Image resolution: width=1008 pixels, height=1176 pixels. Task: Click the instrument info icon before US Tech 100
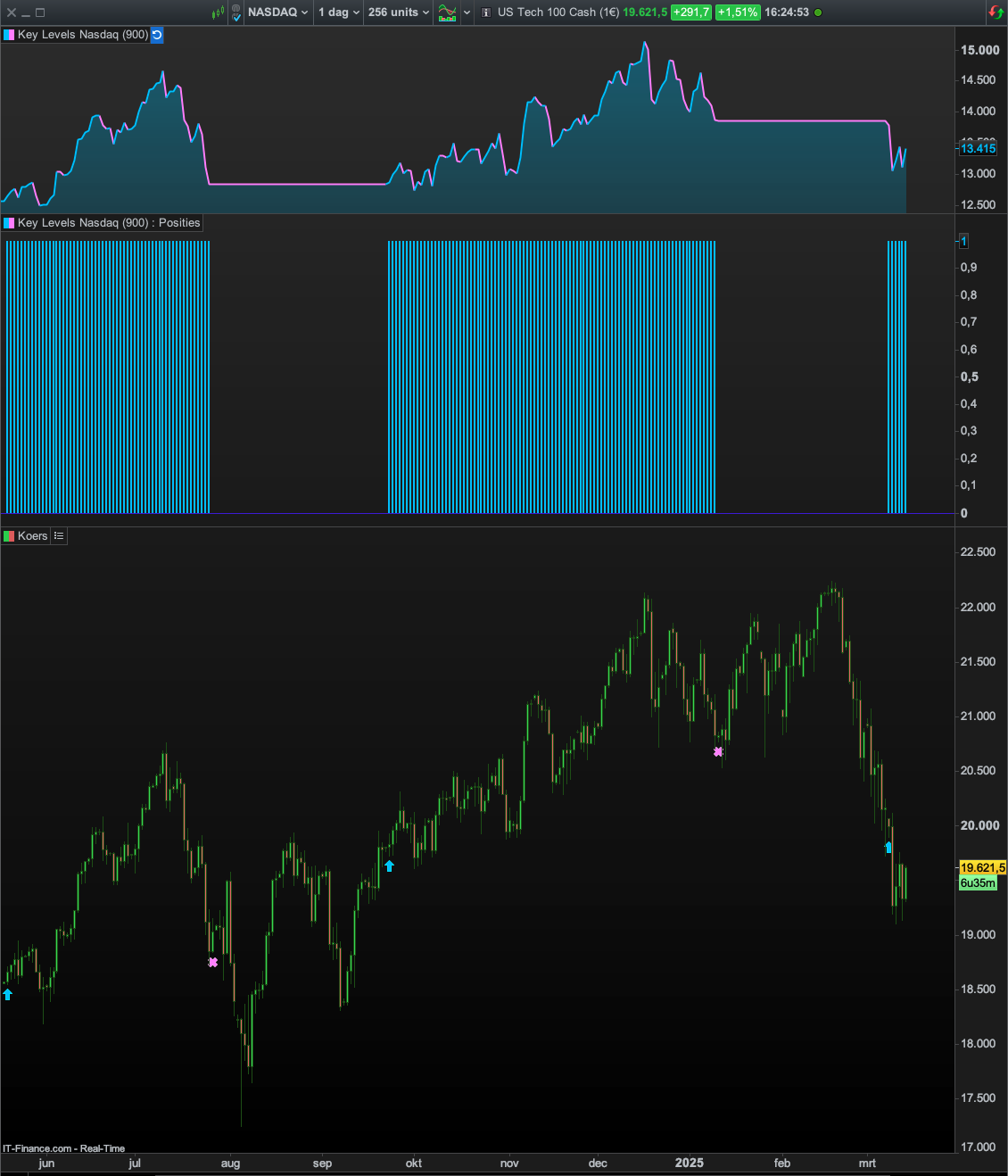486,12
